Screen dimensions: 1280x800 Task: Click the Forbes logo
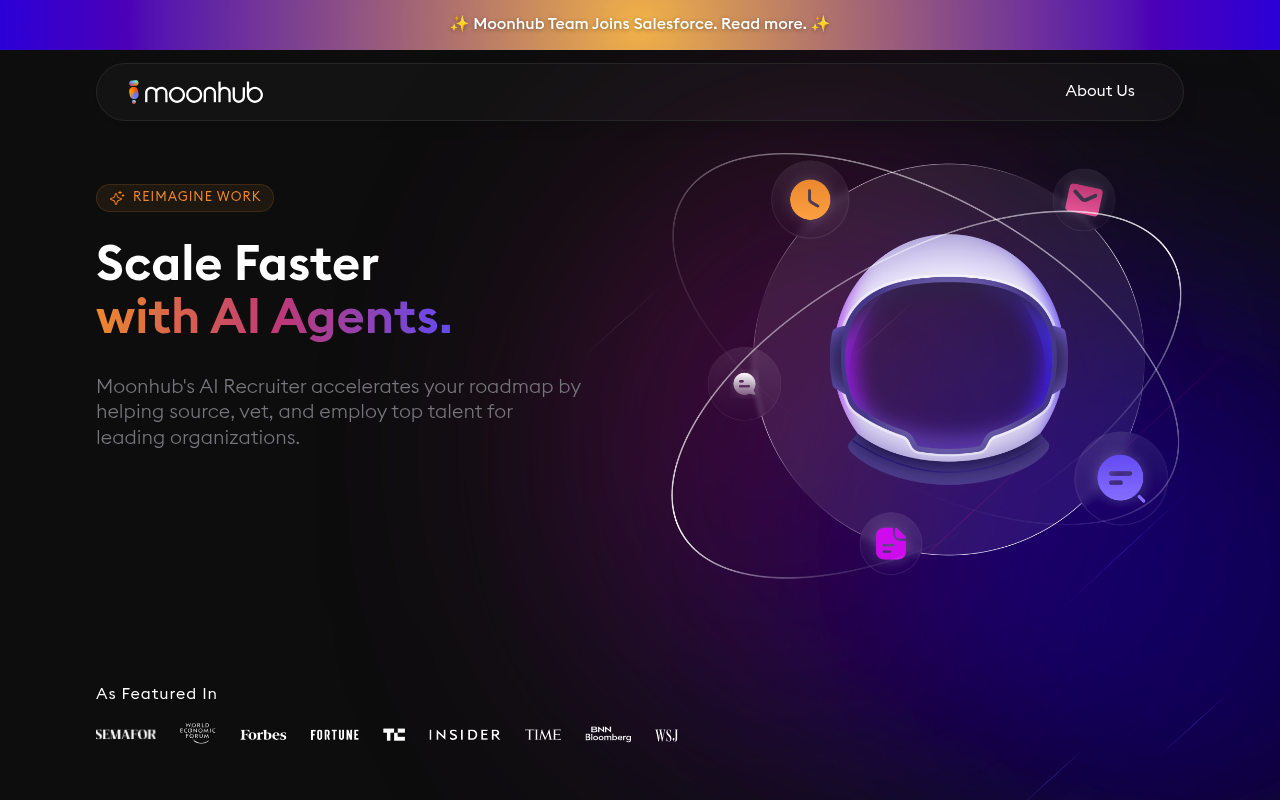pyautogui.click(x=263, y=735)
